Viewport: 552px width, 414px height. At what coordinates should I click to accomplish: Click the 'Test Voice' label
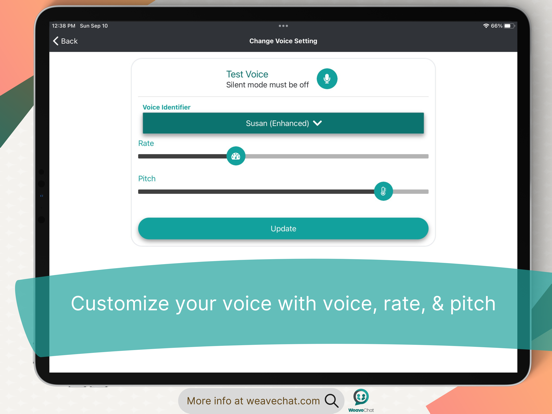247,74
